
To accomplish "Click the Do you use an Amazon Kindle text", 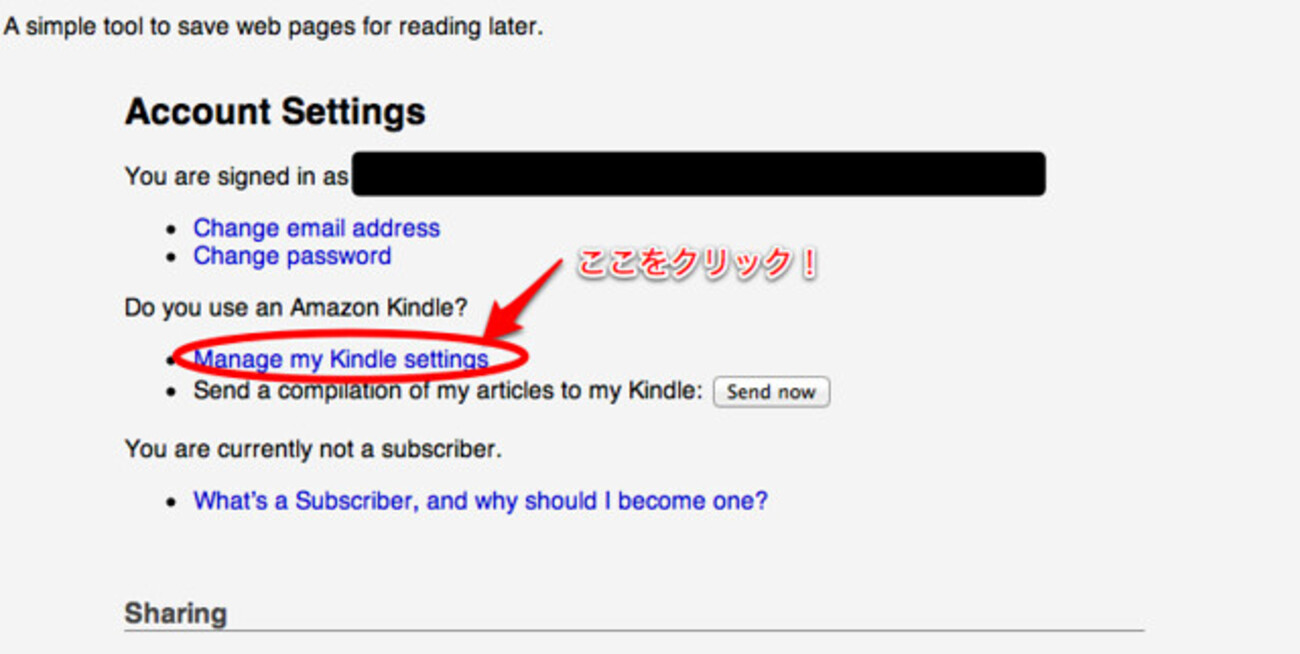I will [297, 307].
